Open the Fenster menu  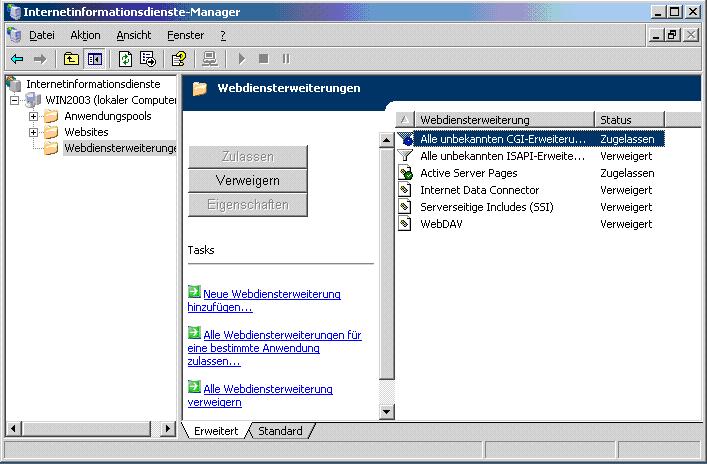(185, 35)
